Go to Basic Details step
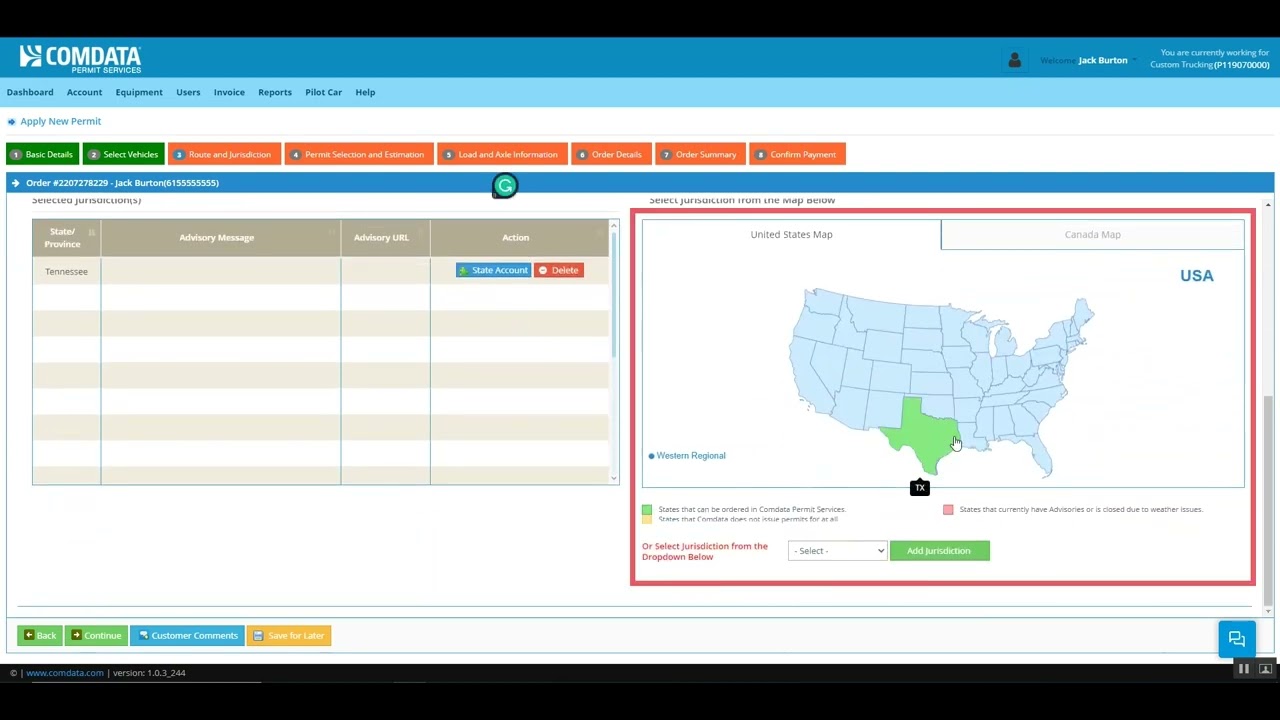Viewport: 1280px width, 720px height. pyautogui.click(x=42, y=154)
